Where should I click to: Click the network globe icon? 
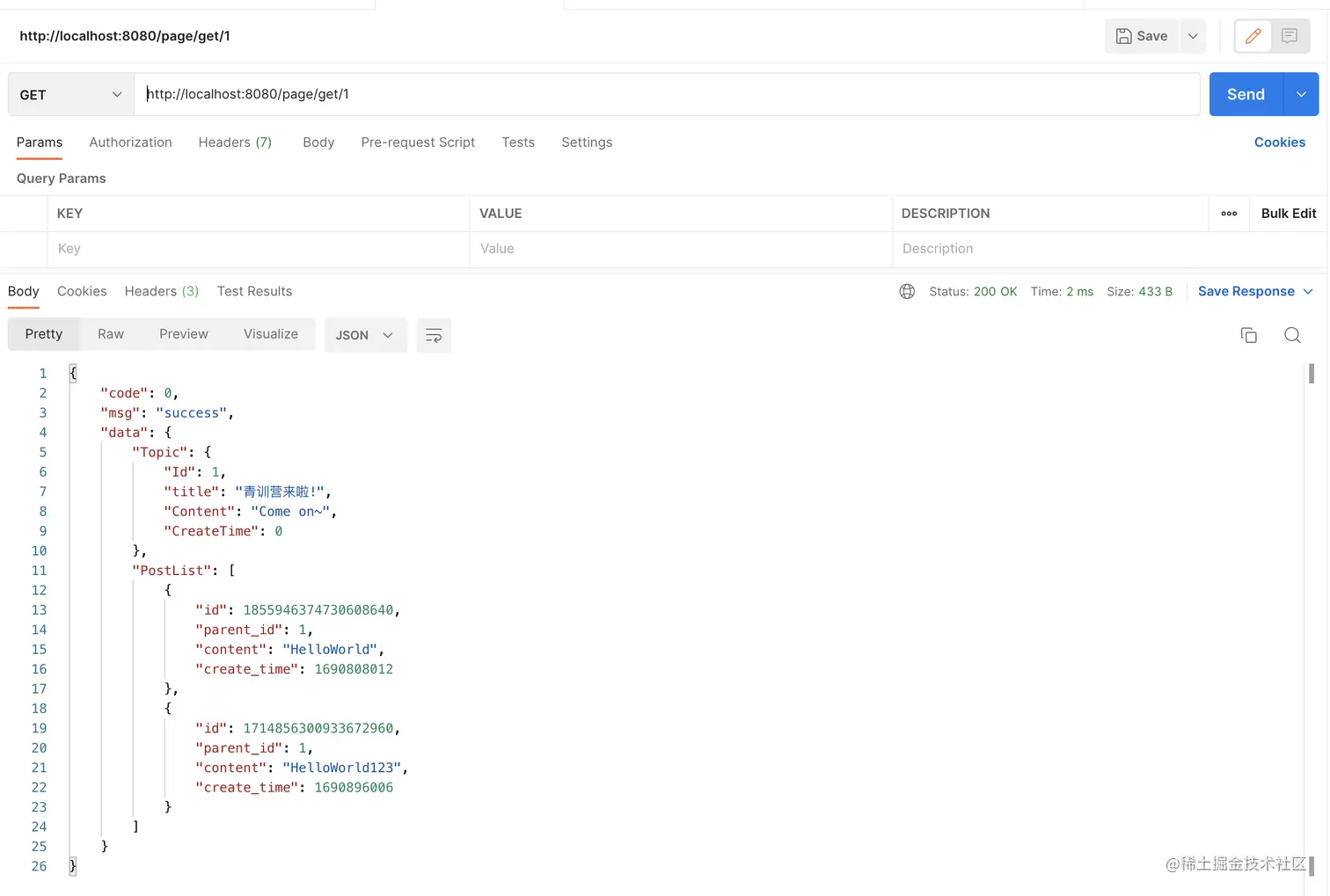point(907,291)
